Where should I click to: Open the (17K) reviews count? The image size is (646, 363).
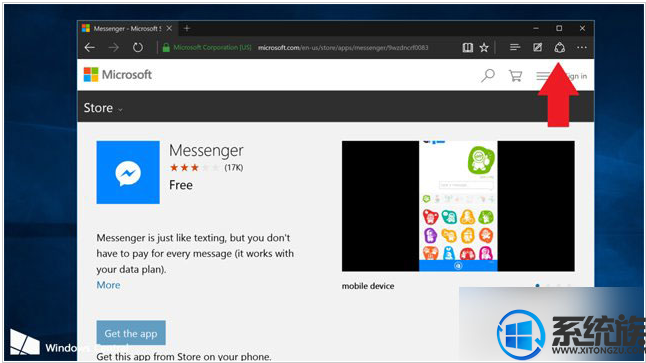tap(234, 167)
